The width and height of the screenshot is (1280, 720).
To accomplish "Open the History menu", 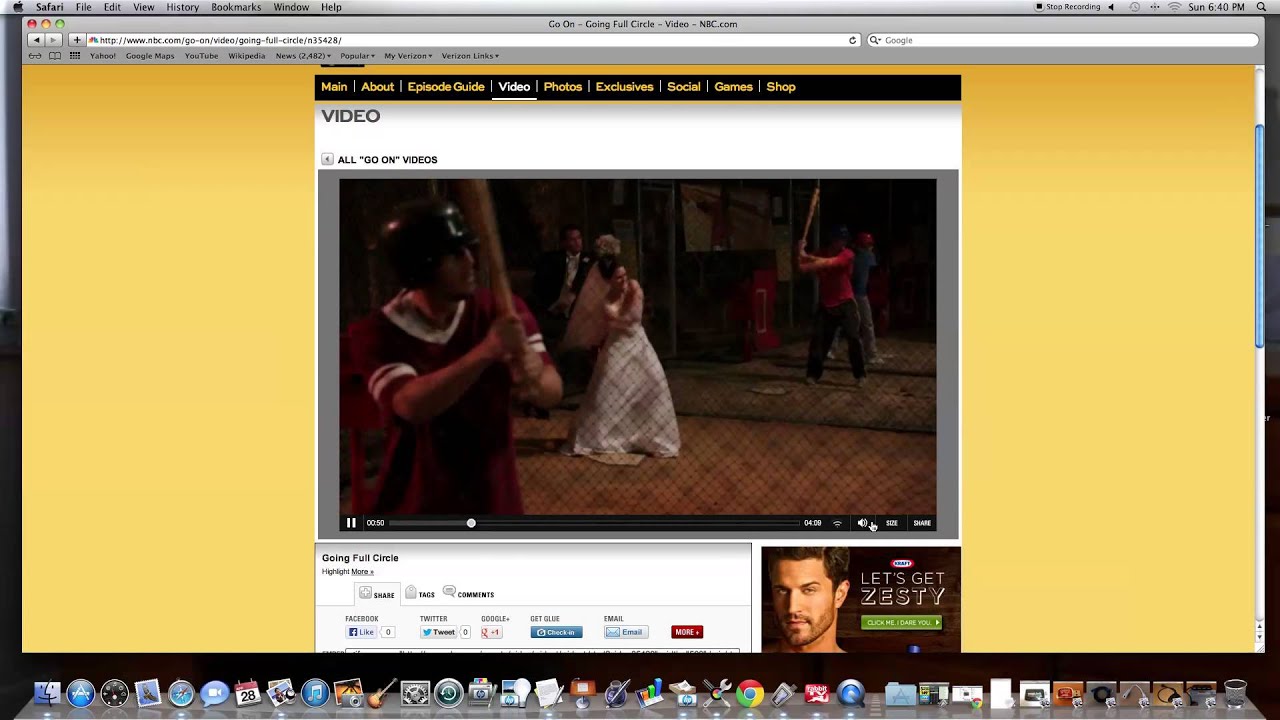I will click(x=183, y=7).
